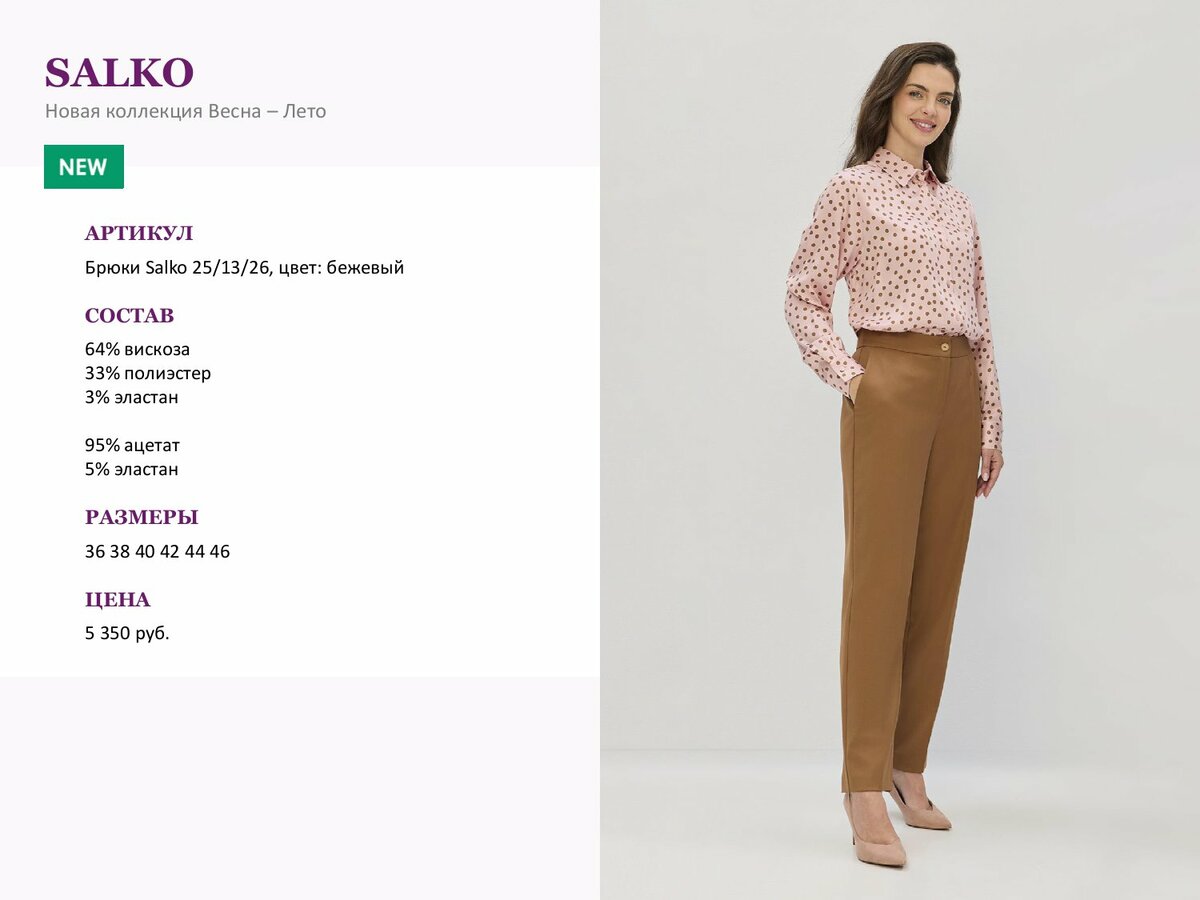Select the 95% ацетат line
This screenshot has width=1200, height=900.
pyautogui.click(x=132, y=446)
